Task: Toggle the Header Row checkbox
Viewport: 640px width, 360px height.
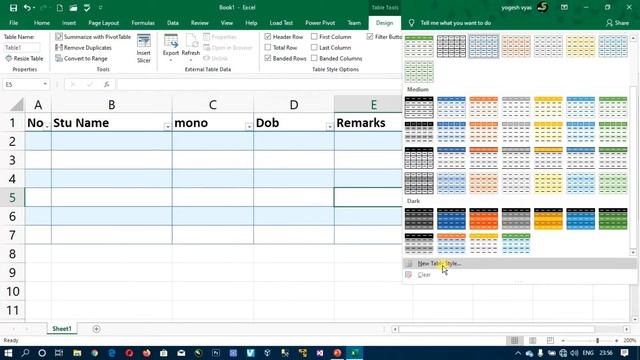Action: pyautogui.click(x=268, y=37)
